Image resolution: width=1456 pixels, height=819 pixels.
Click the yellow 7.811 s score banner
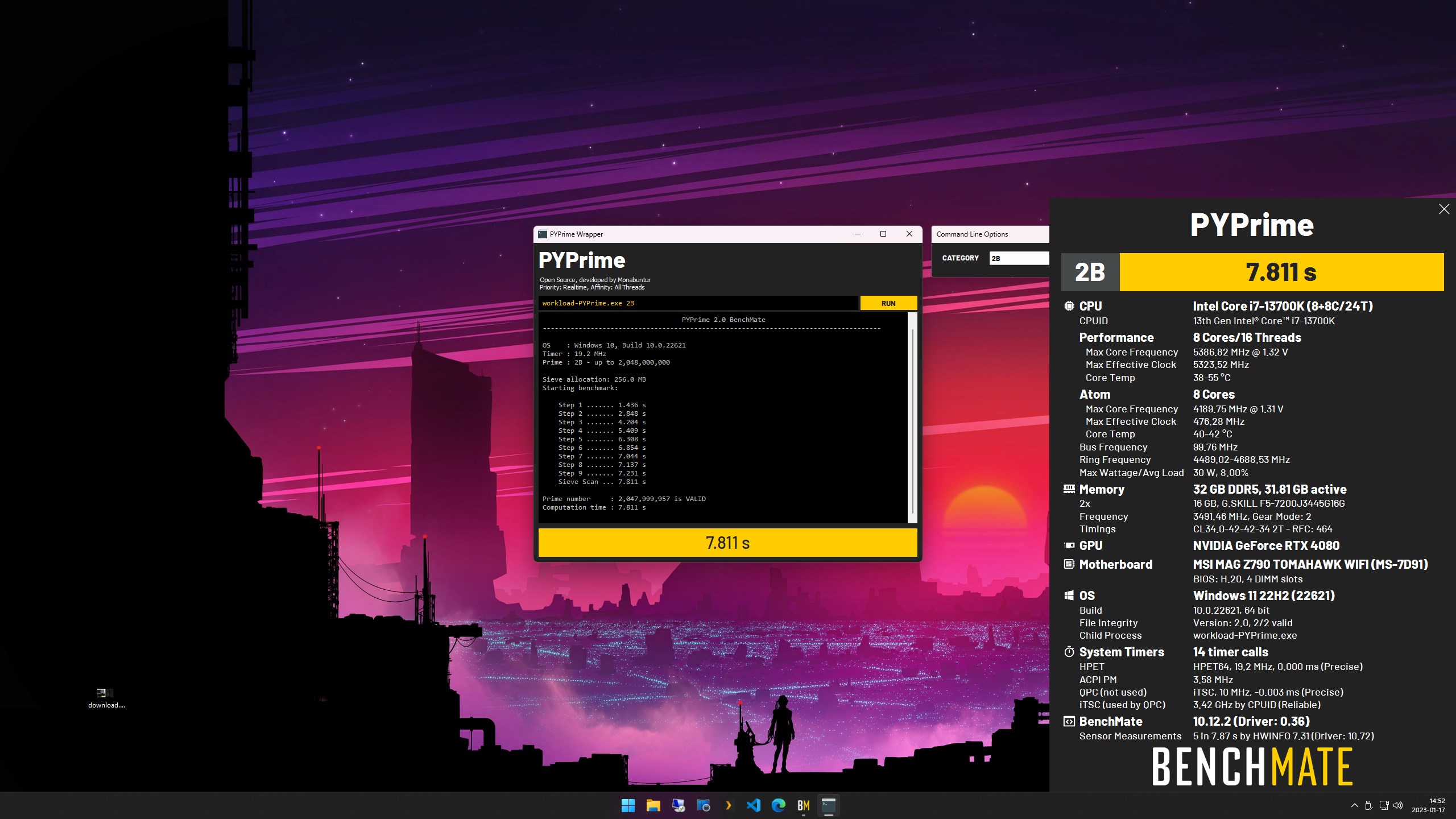coord(1281,272)
